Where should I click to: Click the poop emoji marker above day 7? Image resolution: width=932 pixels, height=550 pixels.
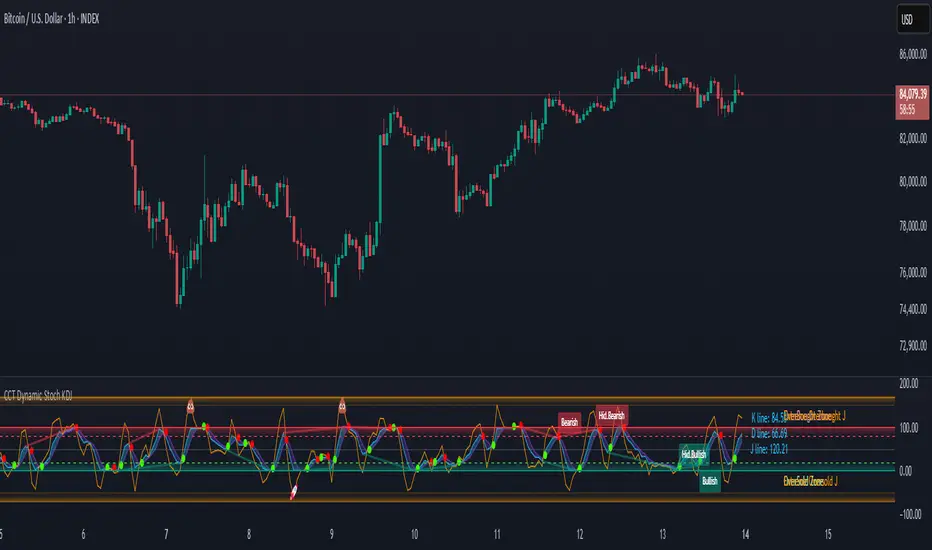(x=191, y=407)
